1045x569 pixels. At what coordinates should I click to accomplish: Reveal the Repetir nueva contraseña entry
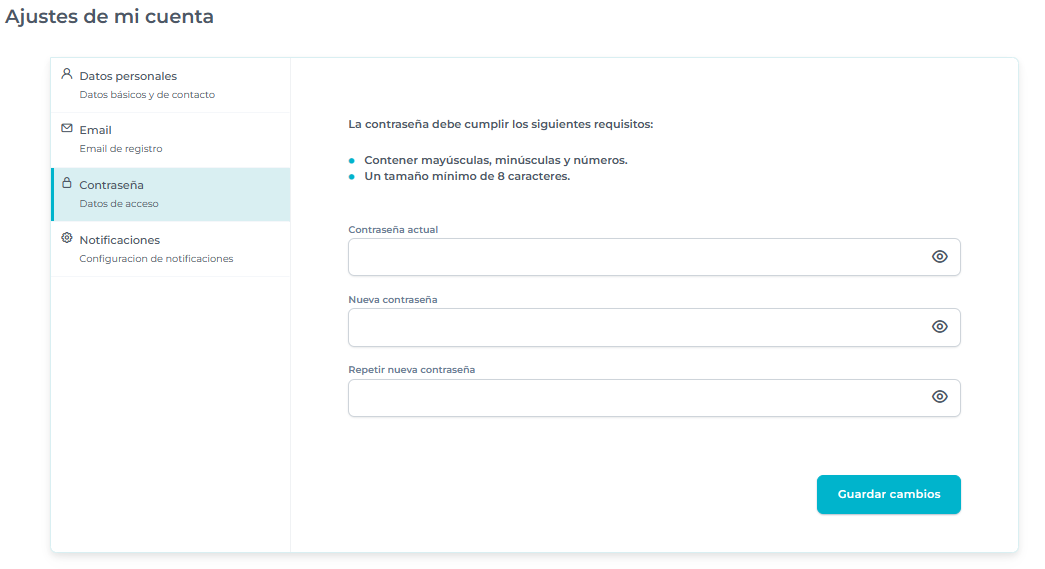click(939, 397)
